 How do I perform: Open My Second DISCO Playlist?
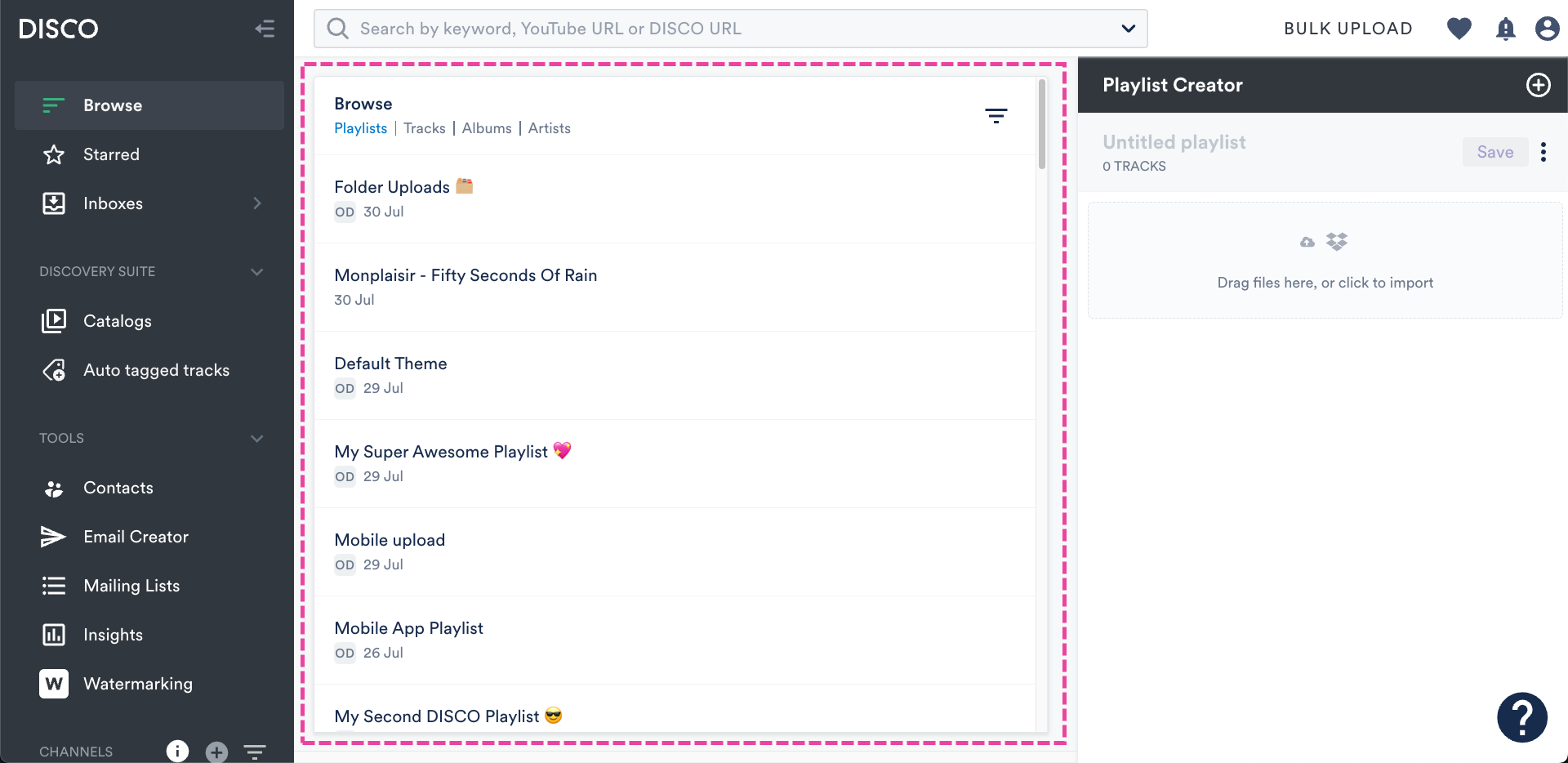click(x=675, y=709)
